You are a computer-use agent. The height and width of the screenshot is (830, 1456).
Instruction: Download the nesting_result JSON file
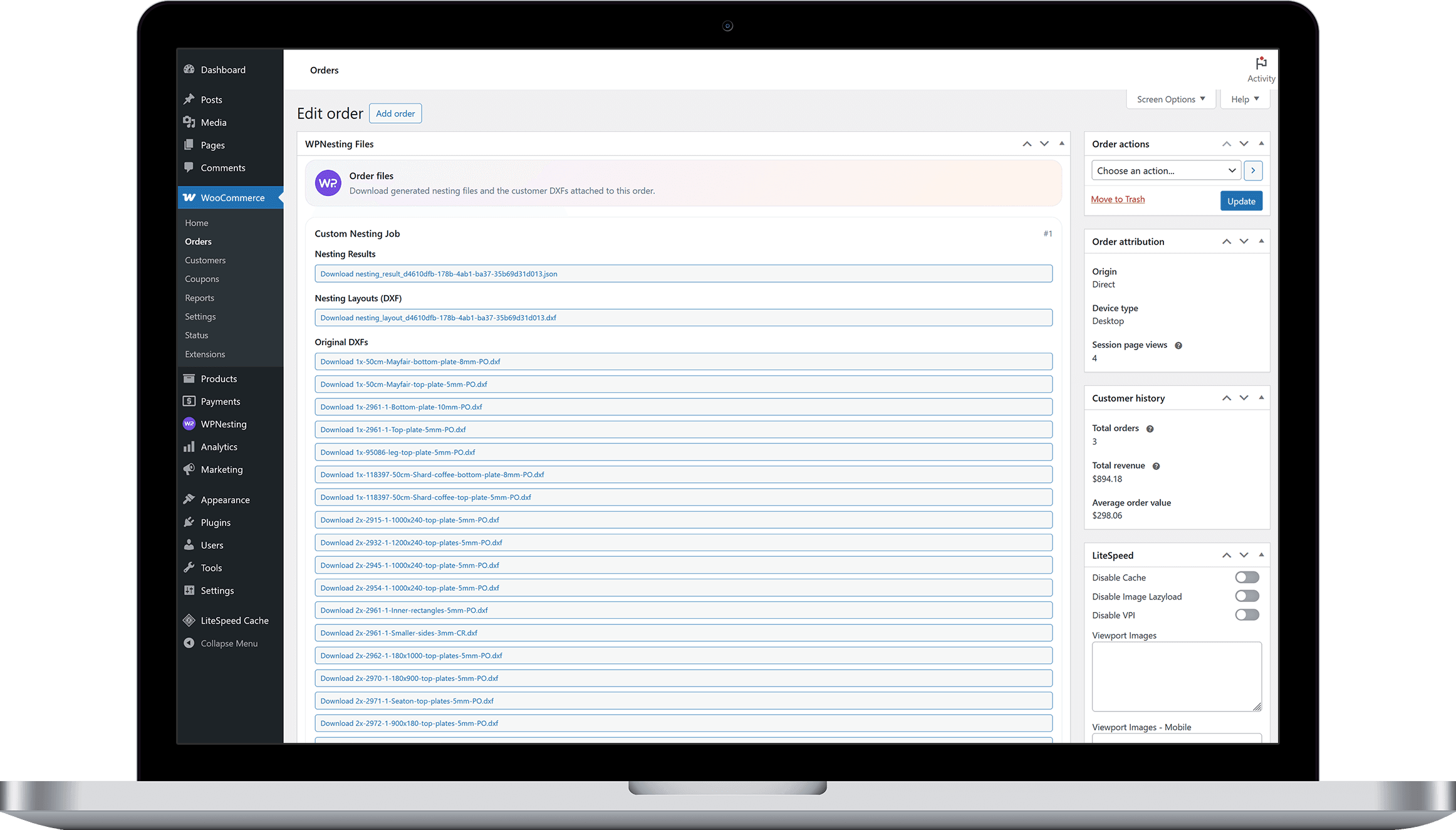[439, 274]
